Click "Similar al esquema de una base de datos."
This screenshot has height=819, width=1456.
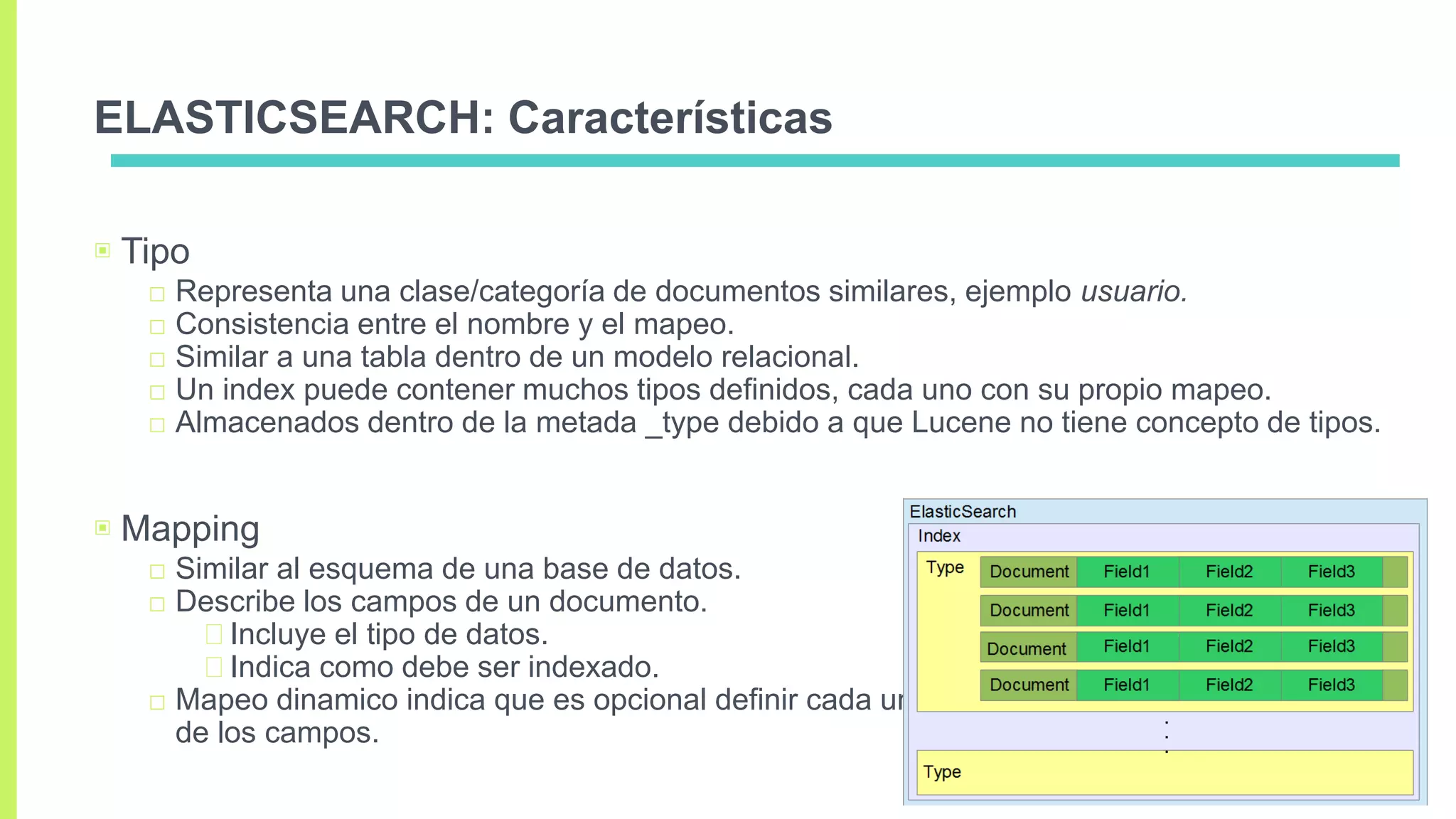(458, 569)
